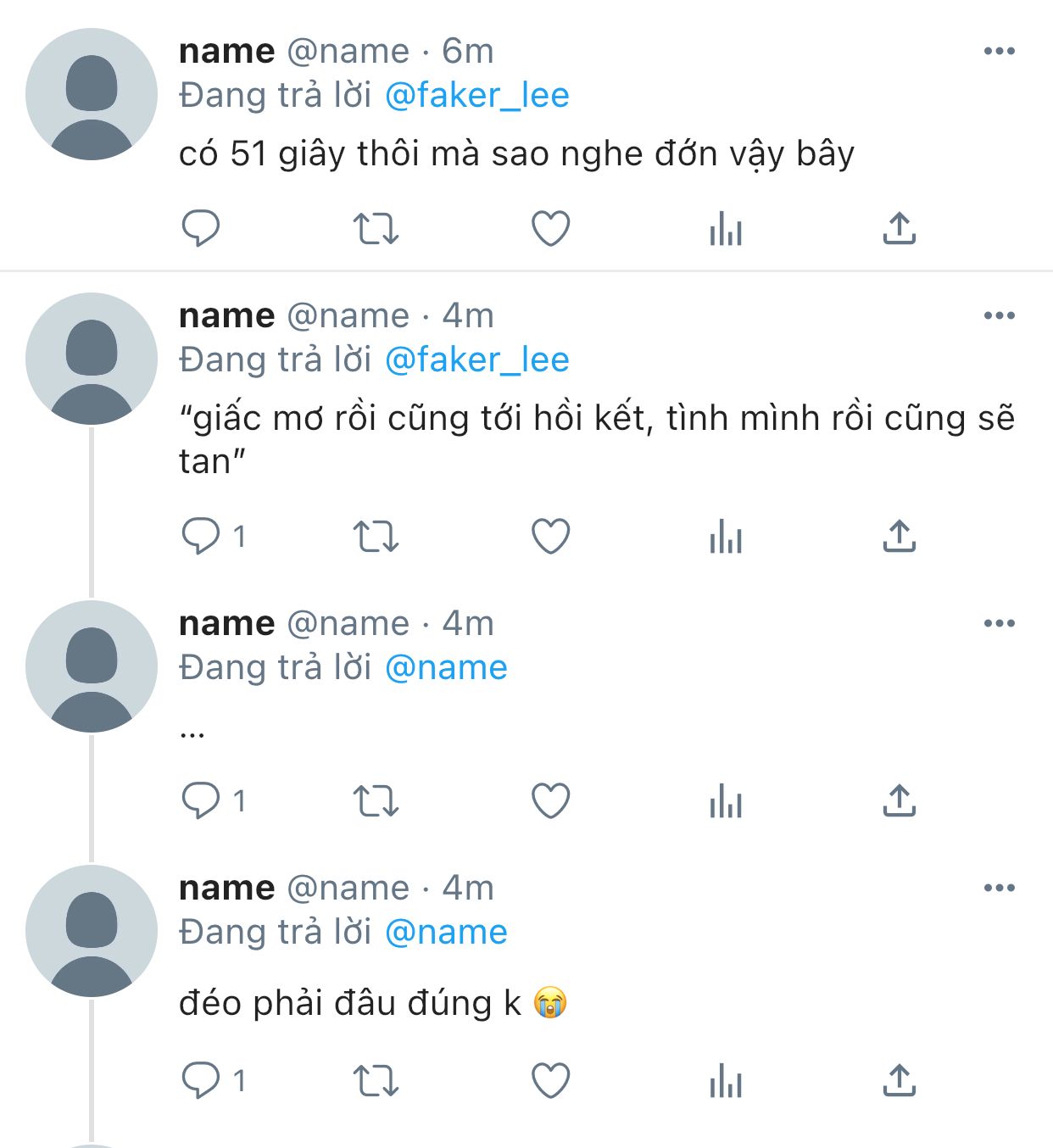
Task: Open @name reply link above "..." text
Action: coord(446,667)
